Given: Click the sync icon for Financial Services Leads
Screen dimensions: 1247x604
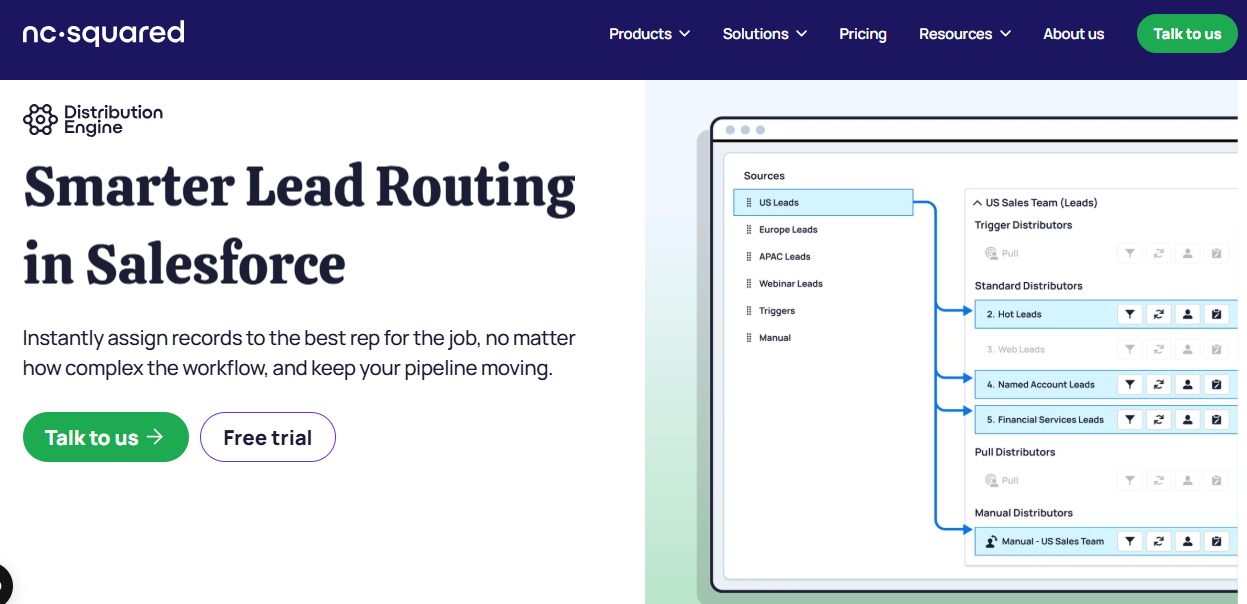Looking at the screenshot, I should click(1159, 420).
